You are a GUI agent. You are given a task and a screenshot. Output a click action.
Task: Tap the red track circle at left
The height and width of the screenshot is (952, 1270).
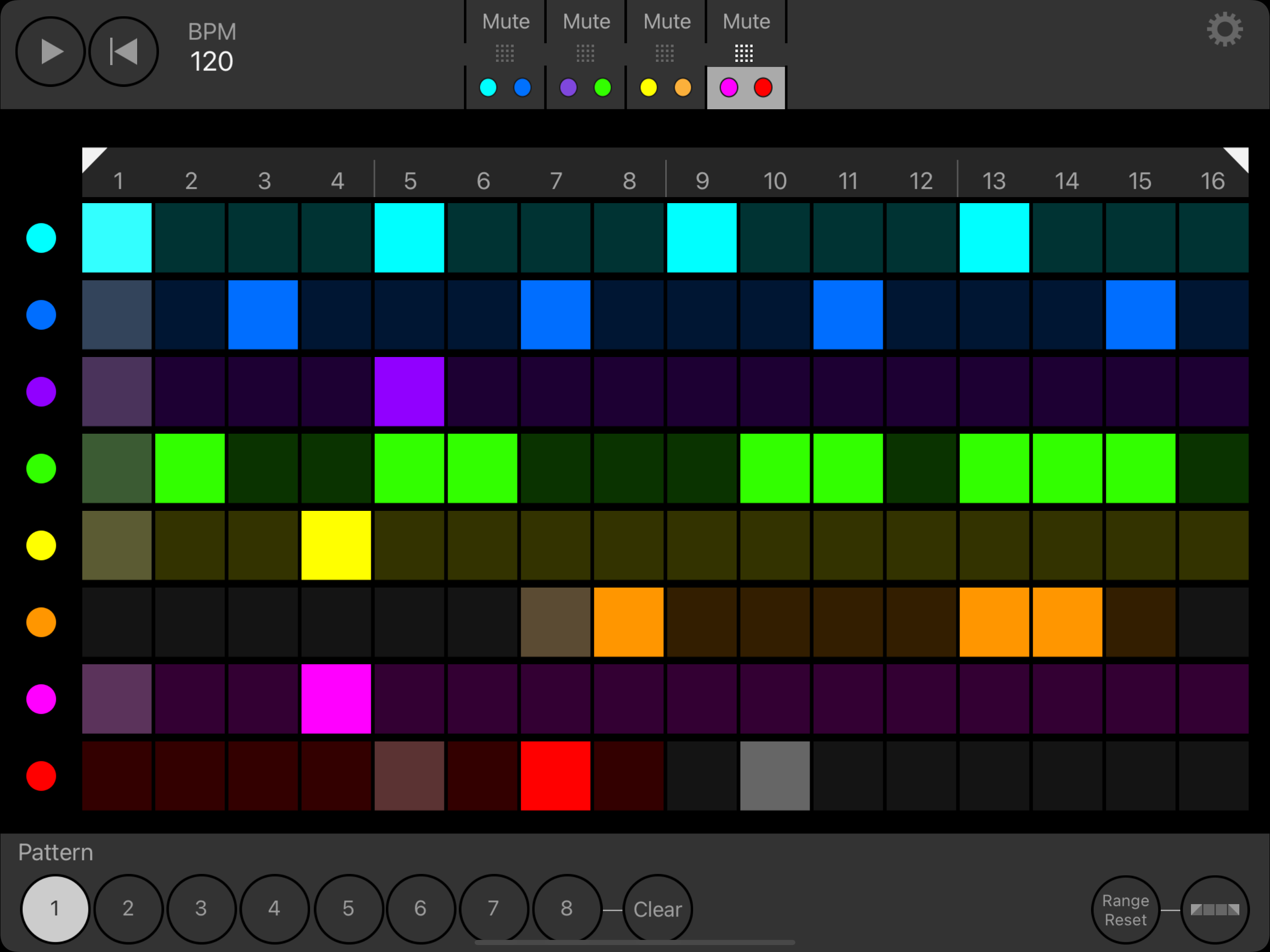pyautogui.click(x=41, y=776)
